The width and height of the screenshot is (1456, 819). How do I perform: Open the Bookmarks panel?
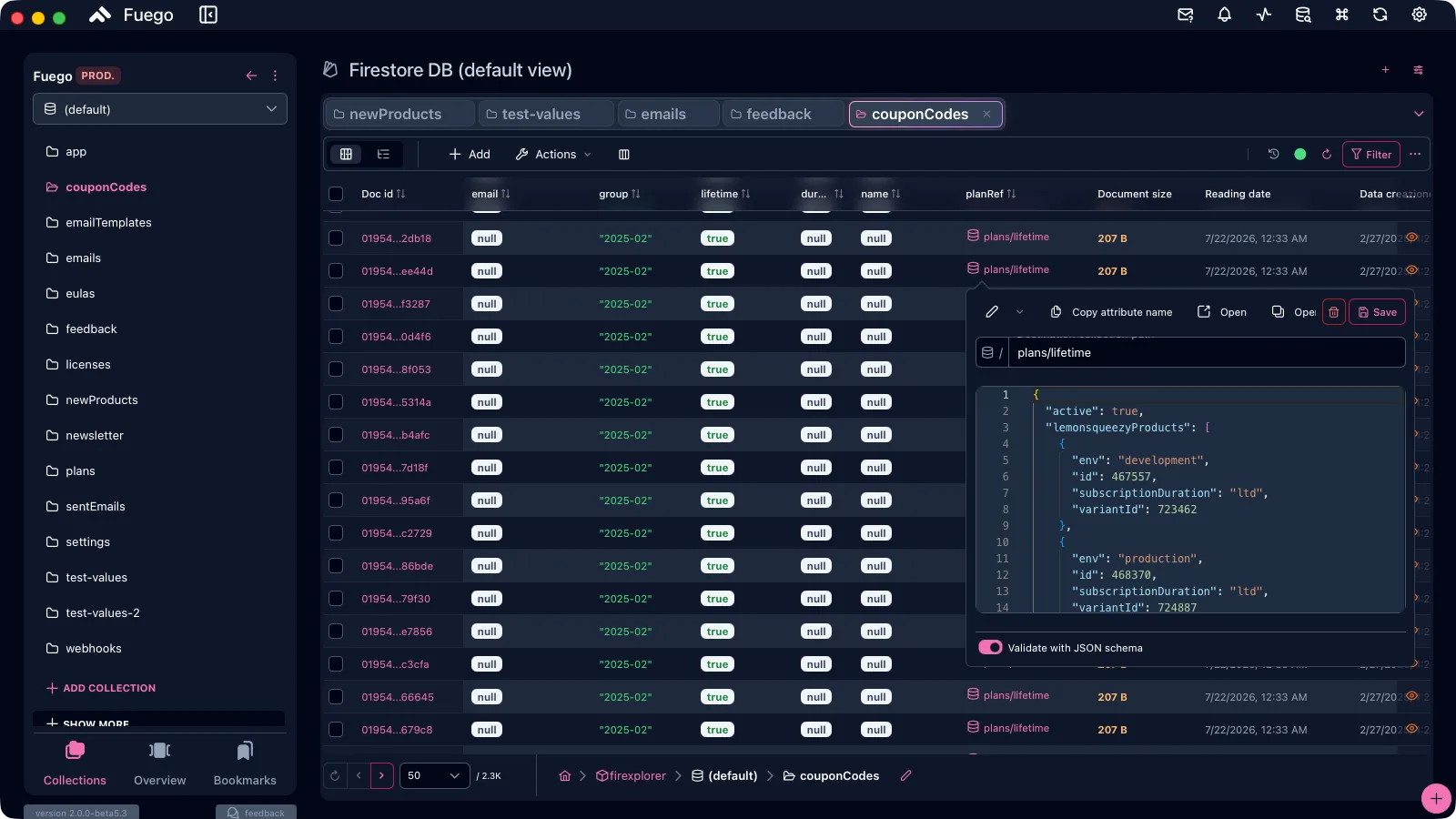pos(245,763)
